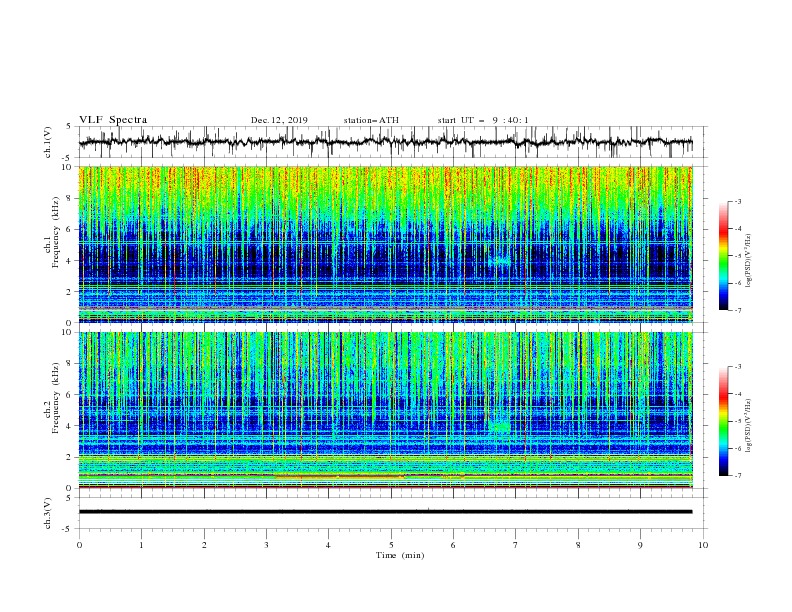Viewport: 792px width, 612px height.
Task: Click the 'ch.3(V)' axis label
Action: (48, 513)
